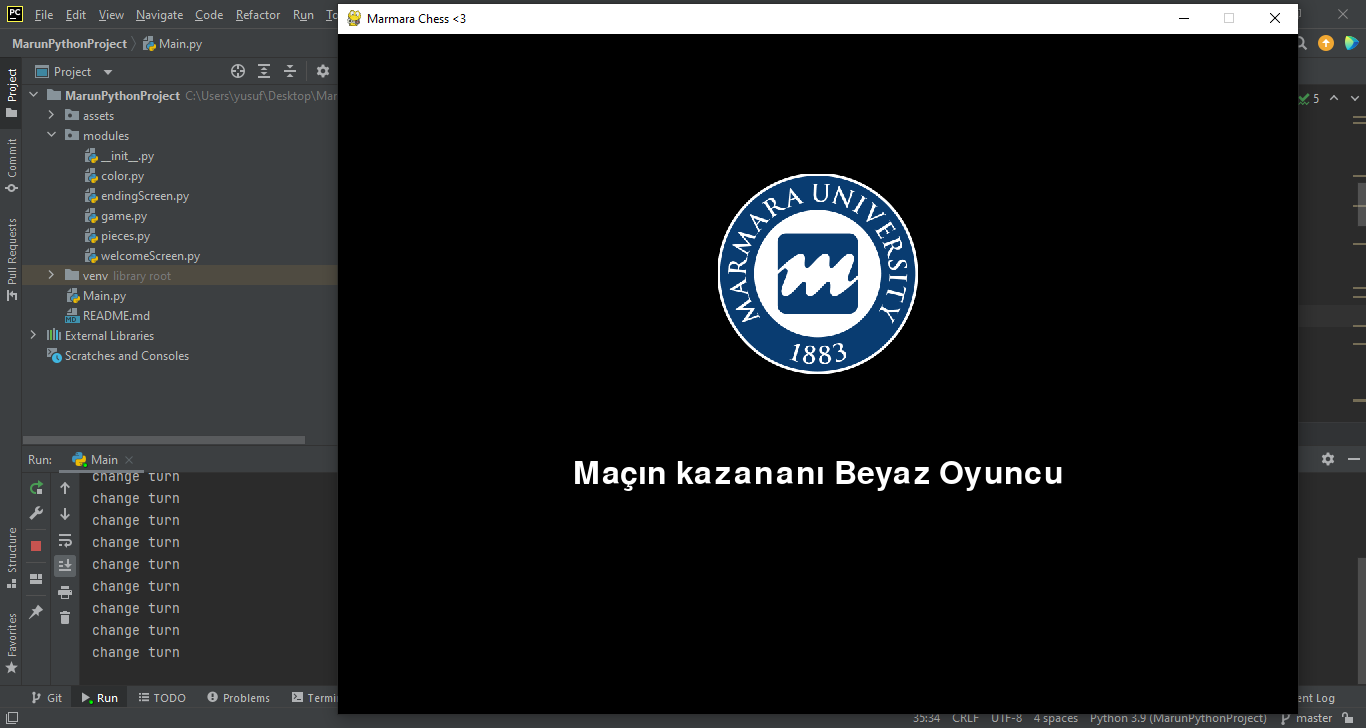
Task: Click expand all in Project panel
Action: (264, 71)
